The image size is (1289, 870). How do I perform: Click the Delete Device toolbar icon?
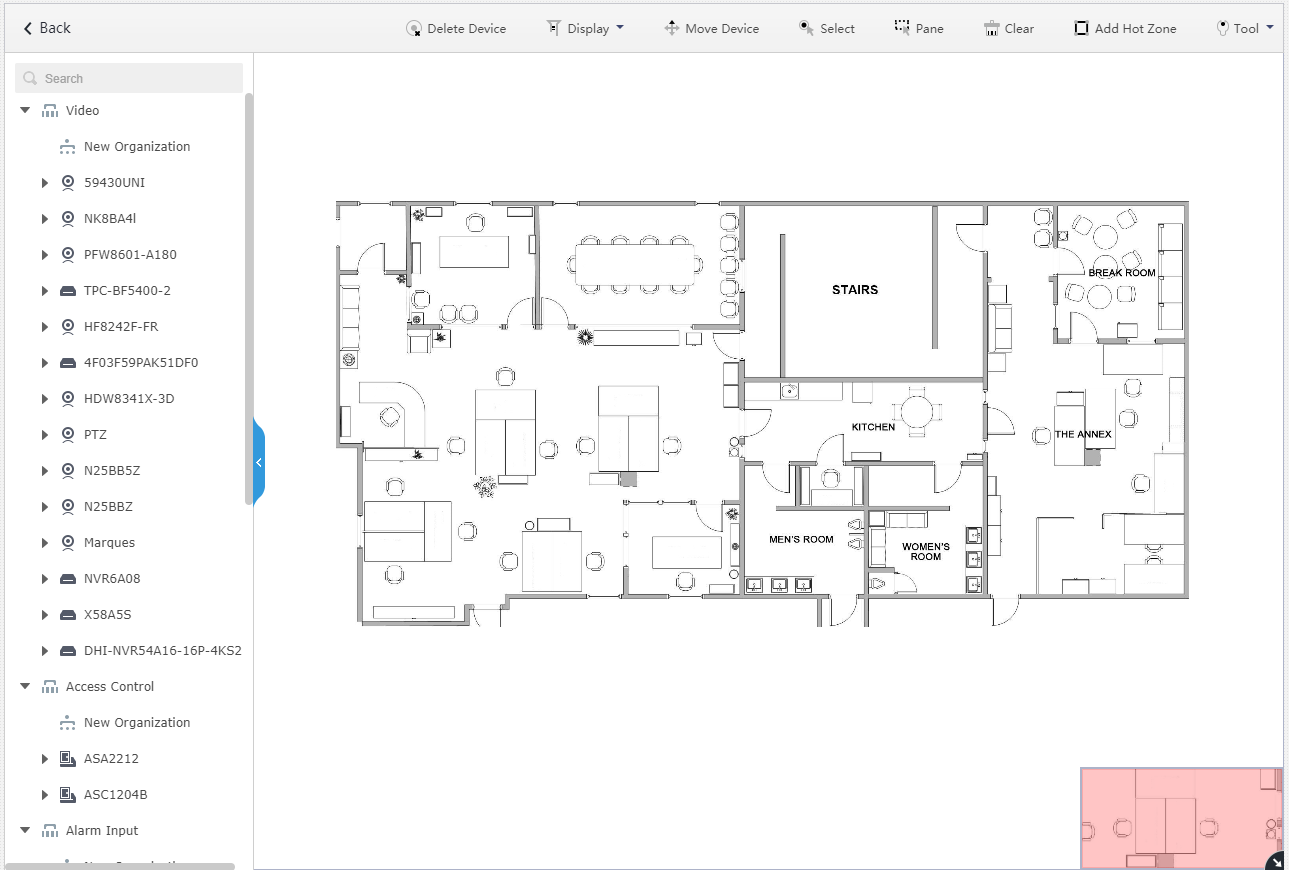(x=413, y=28)
